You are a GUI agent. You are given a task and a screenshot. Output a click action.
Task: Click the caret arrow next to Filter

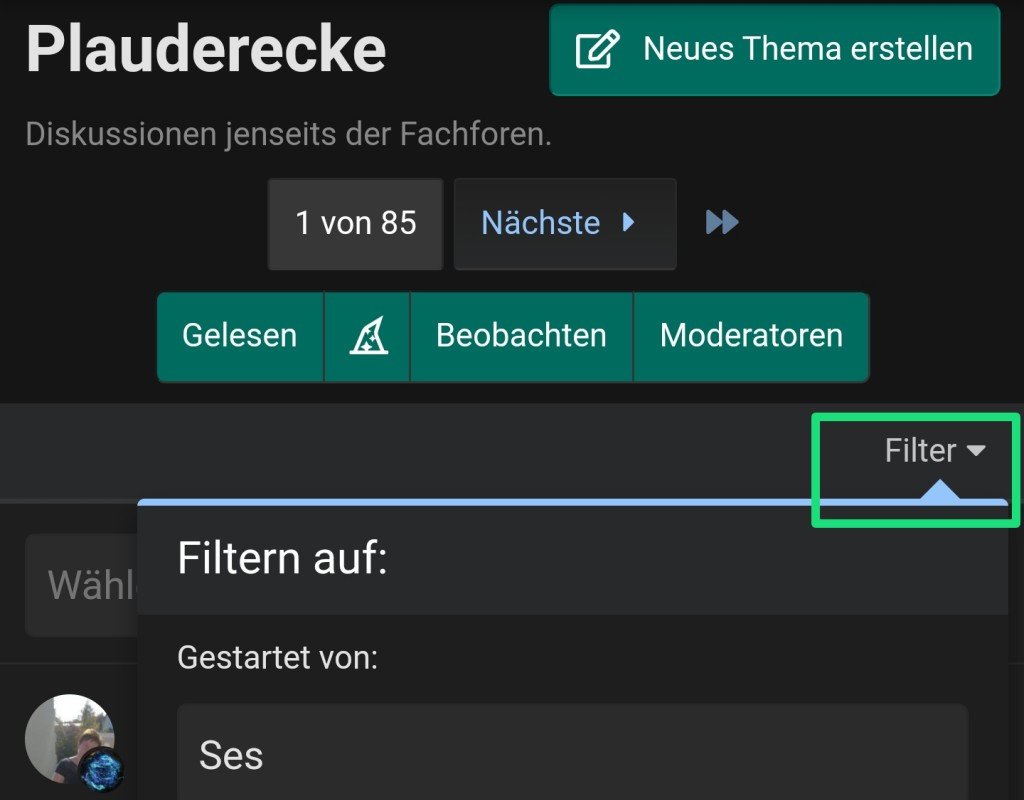(x=975, y=452)
